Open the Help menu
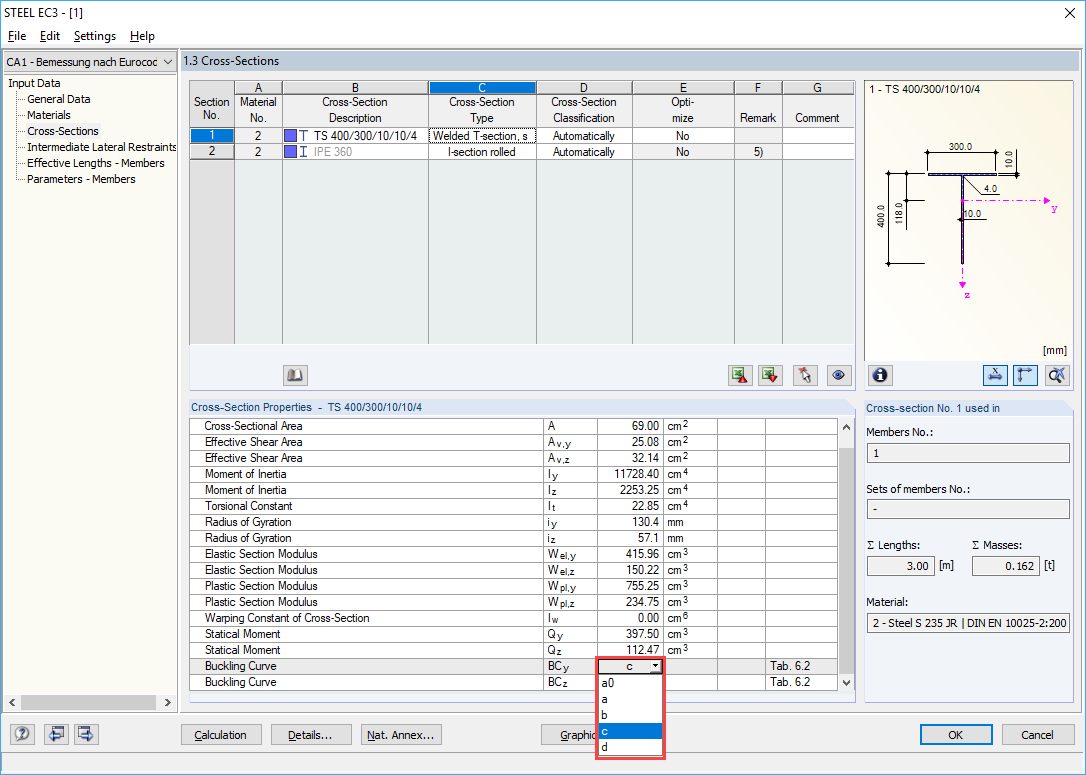 [x=142, y=36]
